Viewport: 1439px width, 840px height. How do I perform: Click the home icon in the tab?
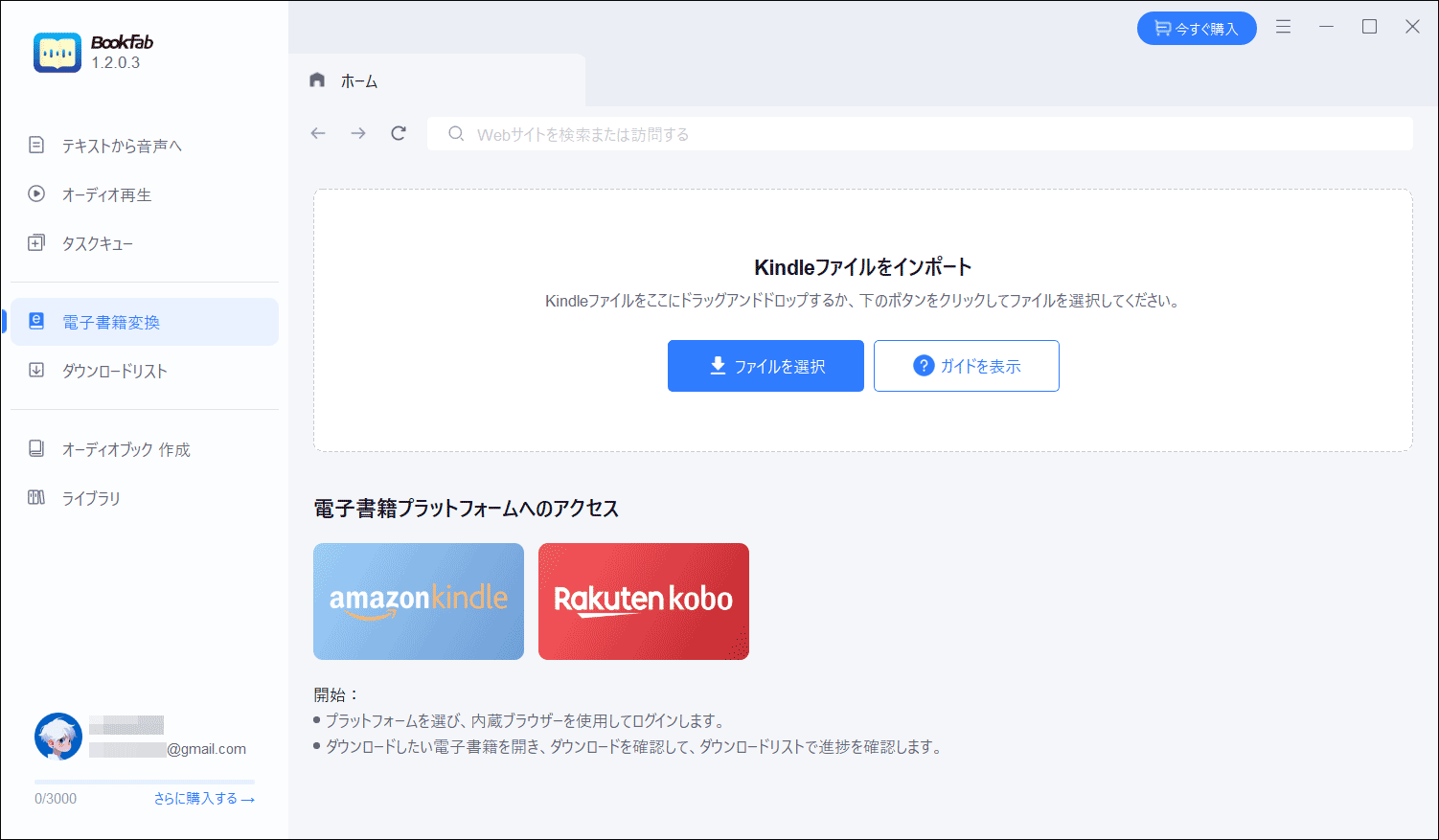point(317,80)
